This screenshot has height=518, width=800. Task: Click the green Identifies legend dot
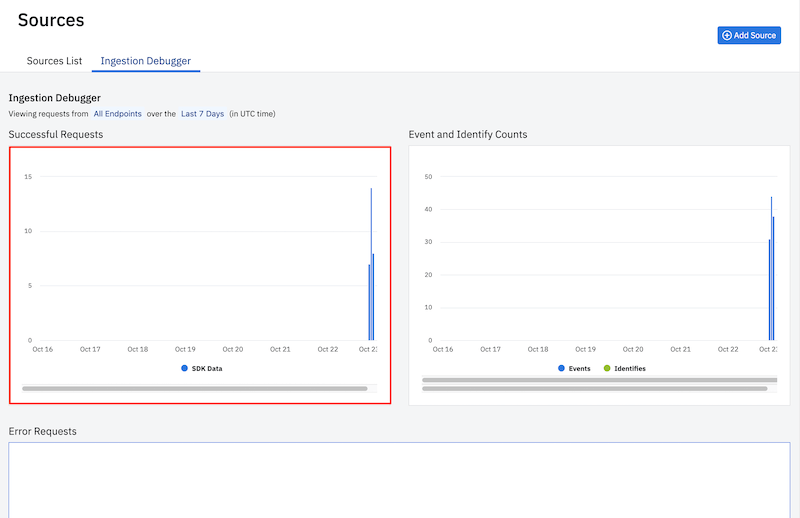point(607,369)
